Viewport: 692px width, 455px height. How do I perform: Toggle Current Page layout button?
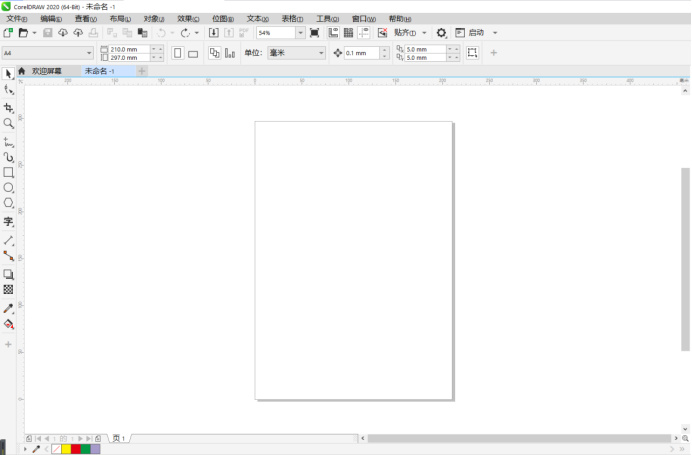coord(230,53)
